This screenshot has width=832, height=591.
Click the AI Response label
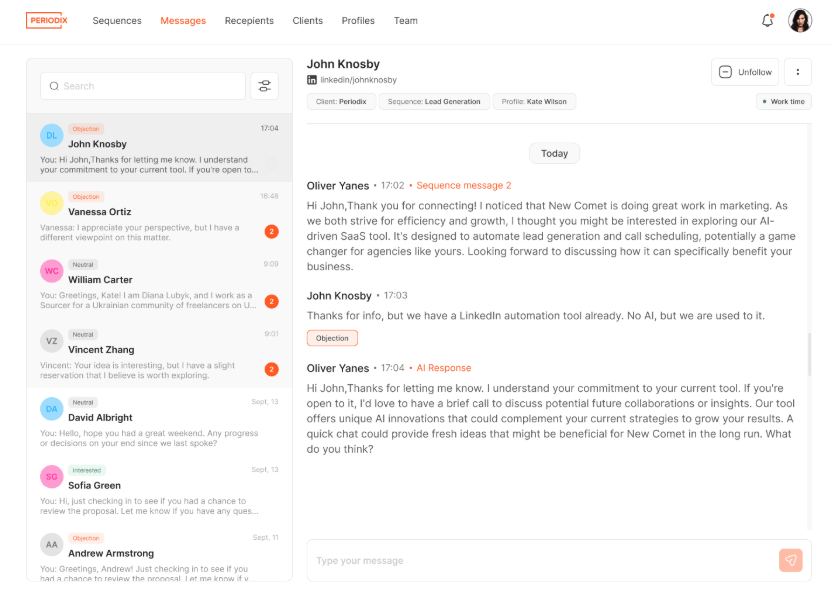[444, 368]
